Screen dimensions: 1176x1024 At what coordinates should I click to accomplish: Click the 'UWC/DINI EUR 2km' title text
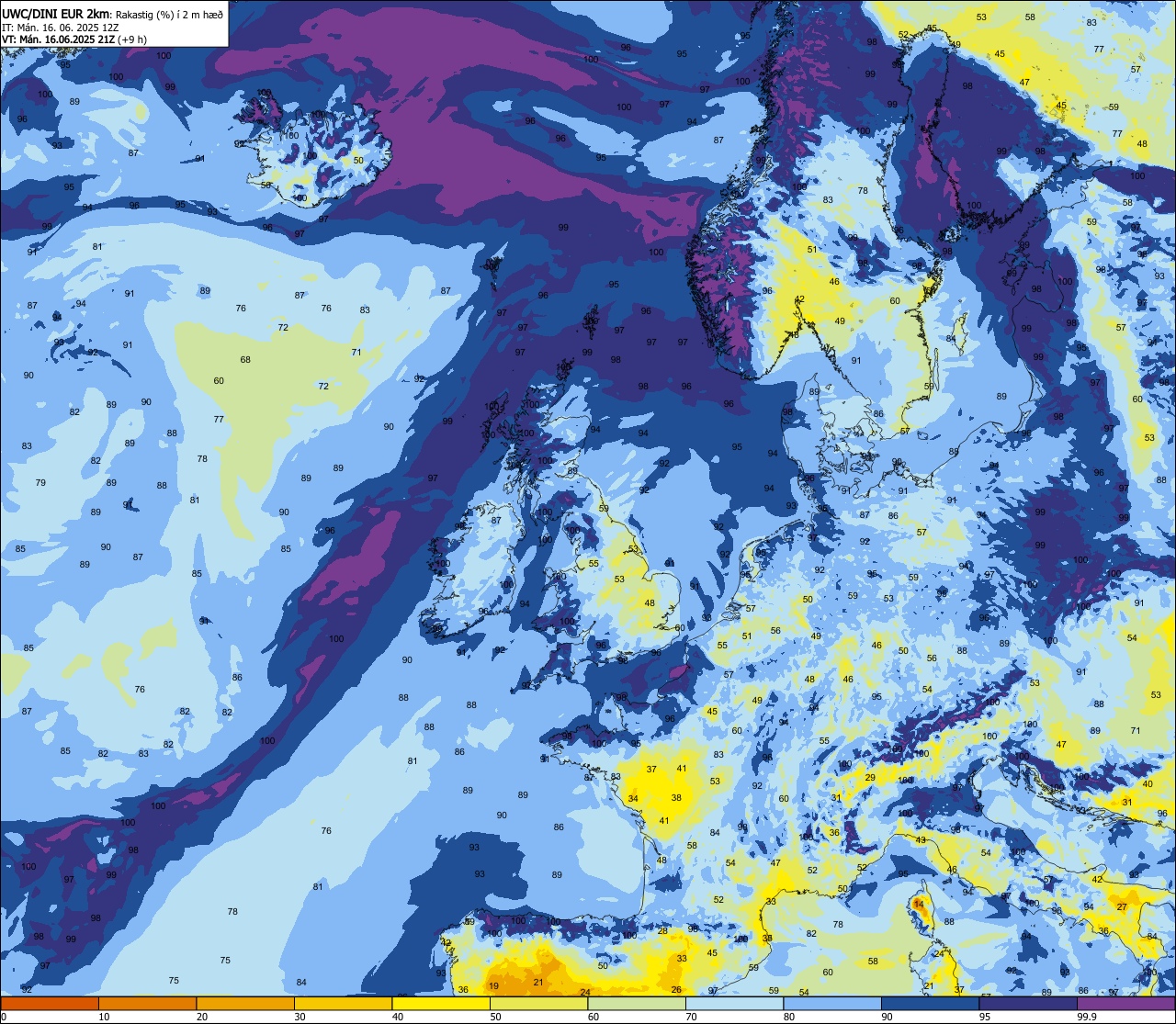(56, 12)
